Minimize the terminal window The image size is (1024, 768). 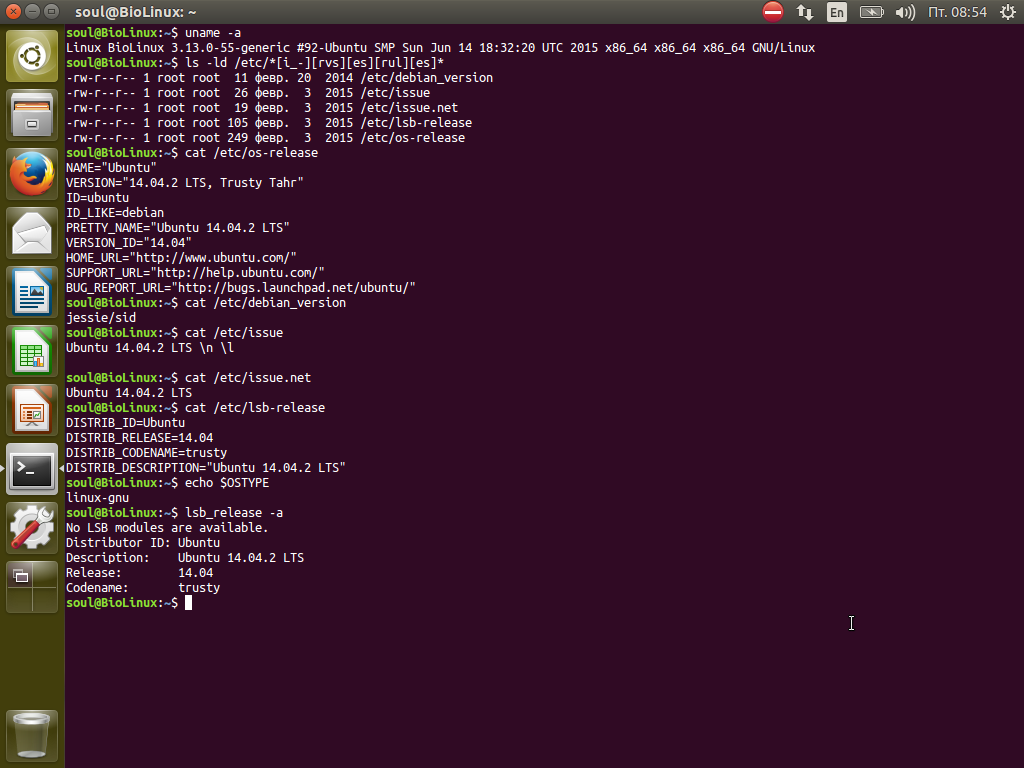click(x=32, y=12)
